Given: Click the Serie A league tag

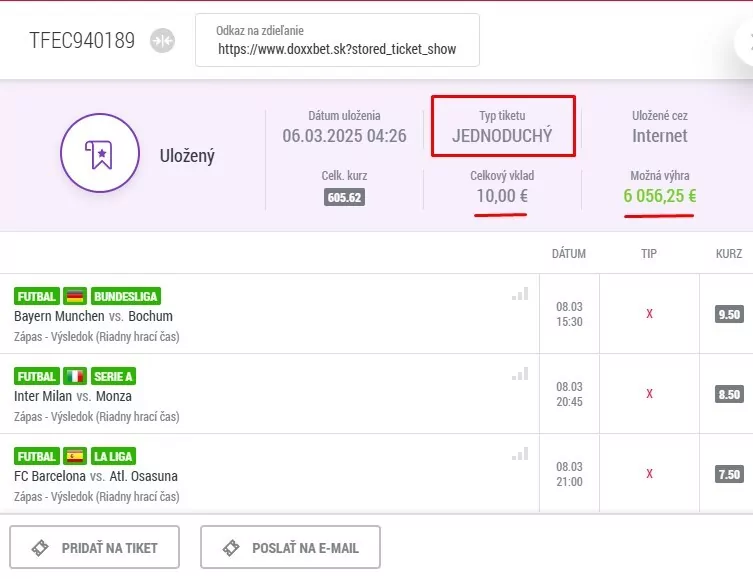Looking at the screenshot, I should pos(113,376).
